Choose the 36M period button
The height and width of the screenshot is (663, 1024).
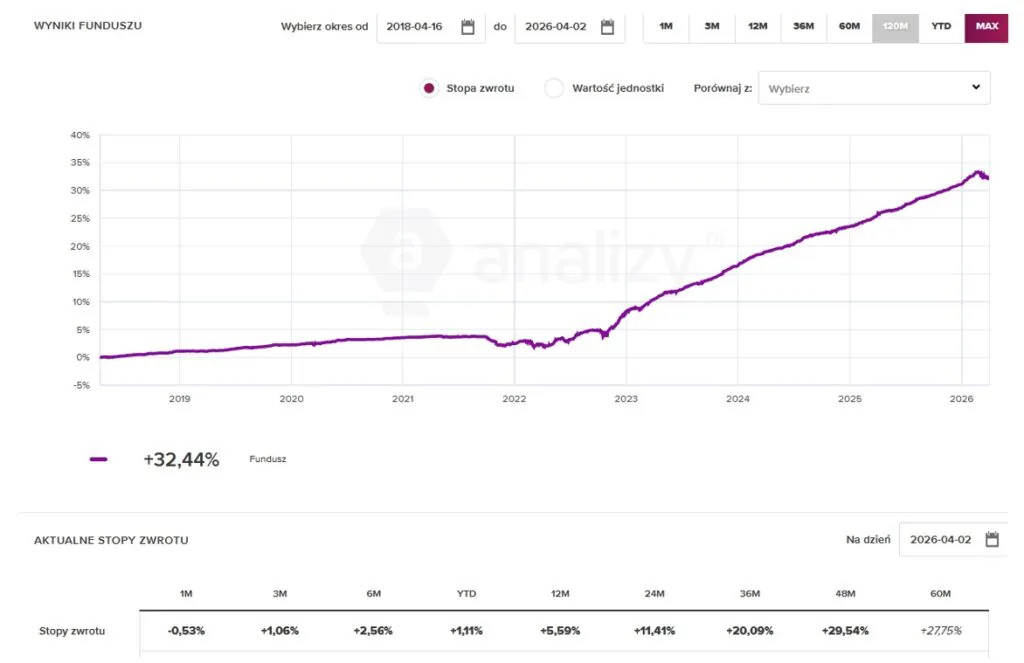pyautogui.click(x=803, y=26)
